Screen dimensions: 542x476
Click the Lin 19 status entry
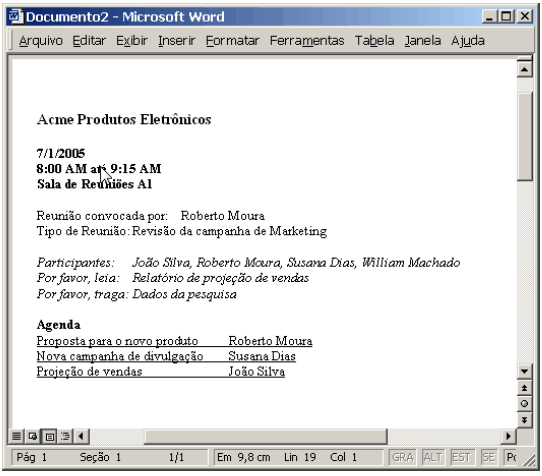pos(300,457)
